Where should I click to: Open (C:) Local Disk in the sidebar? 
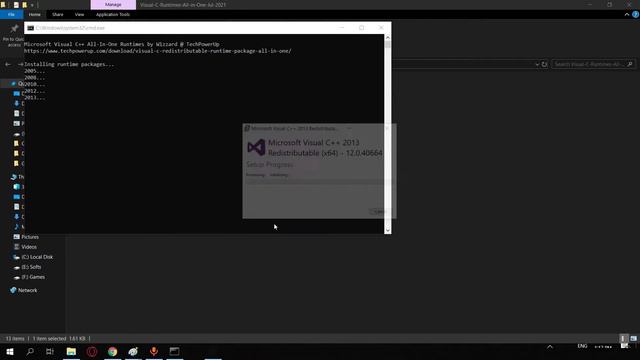click(x=37, y=257)
